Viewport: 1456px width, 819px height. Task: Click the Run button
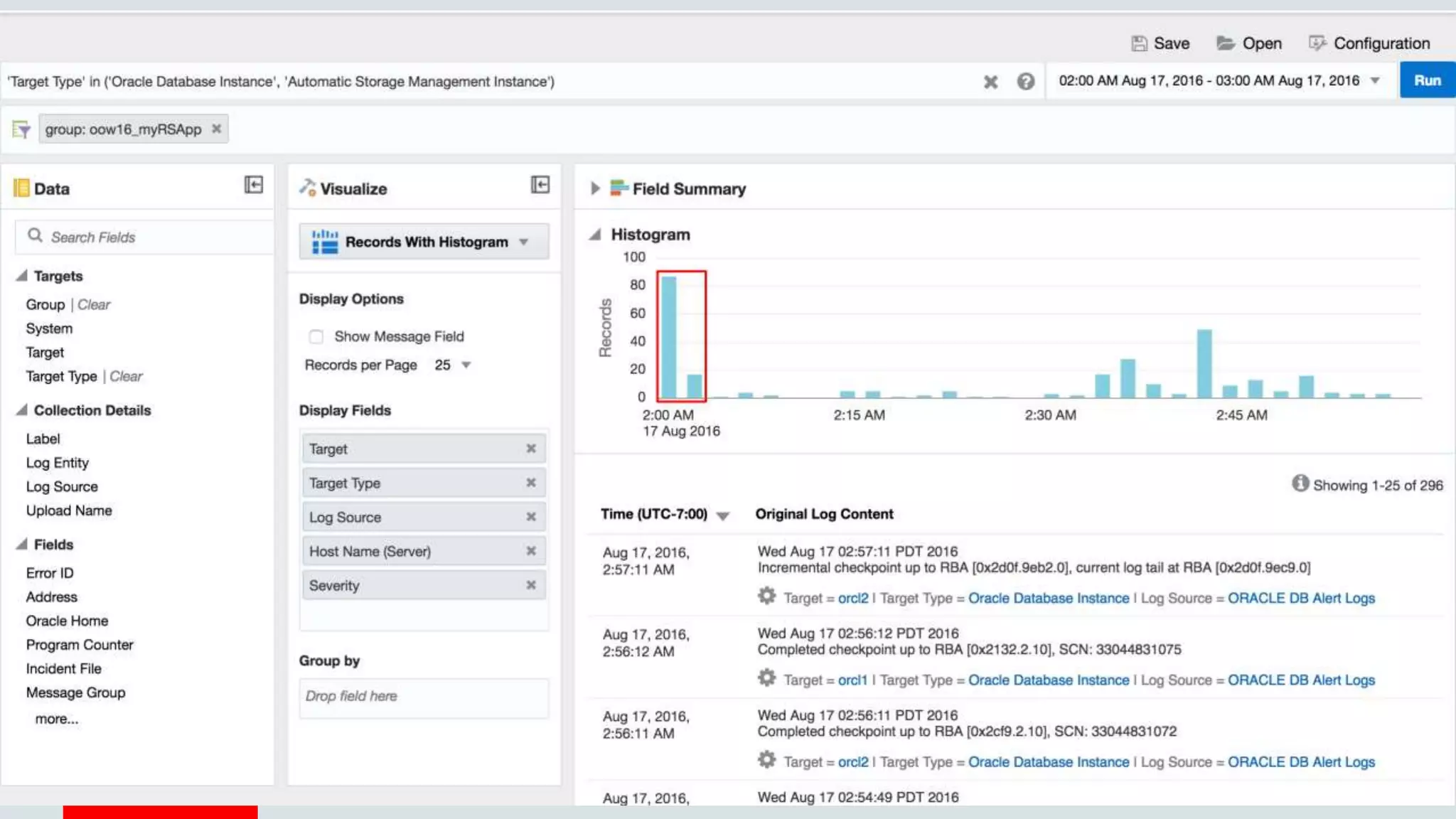point(1427,80)
